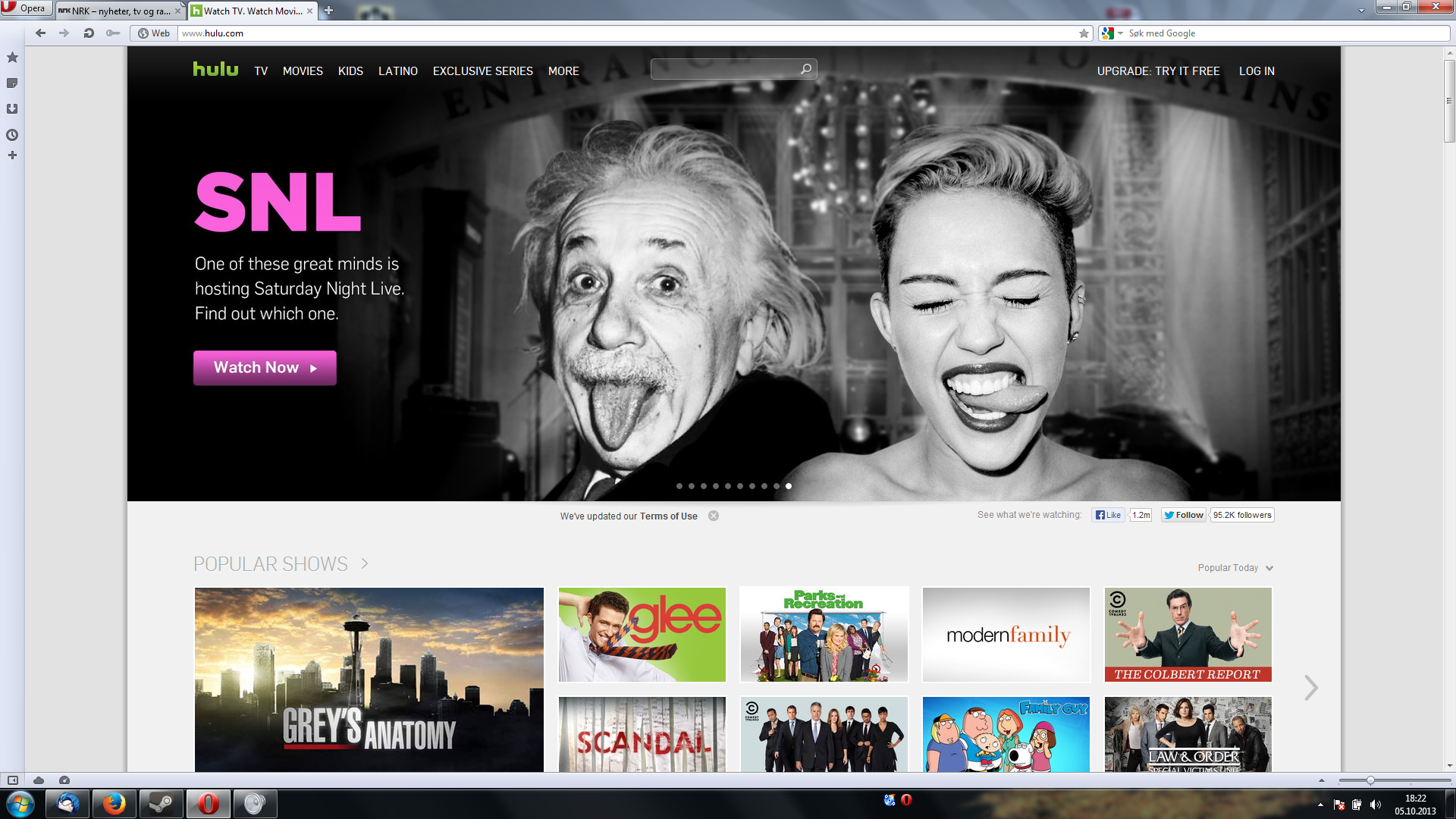
Task: Click the browser forward arrow
Action: (x=64, y=33)
